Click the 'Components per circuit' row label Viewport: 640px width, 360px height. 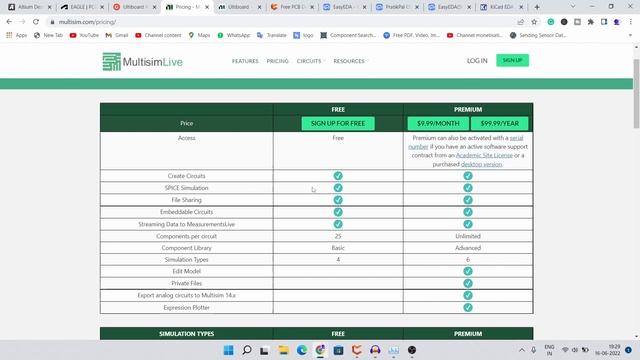(x=187, y=236)
